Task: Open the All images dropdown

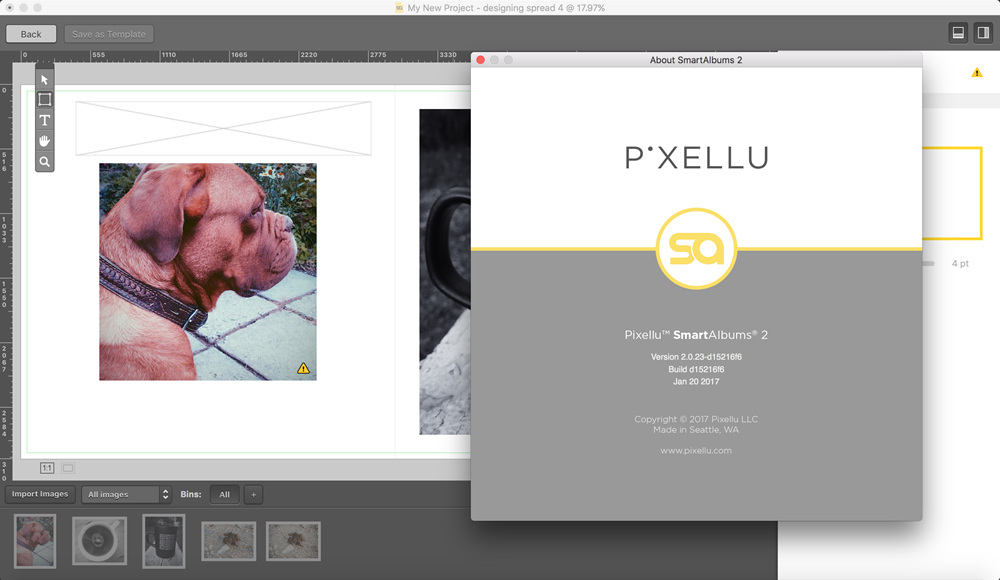Action: click(x=126, y=494)
